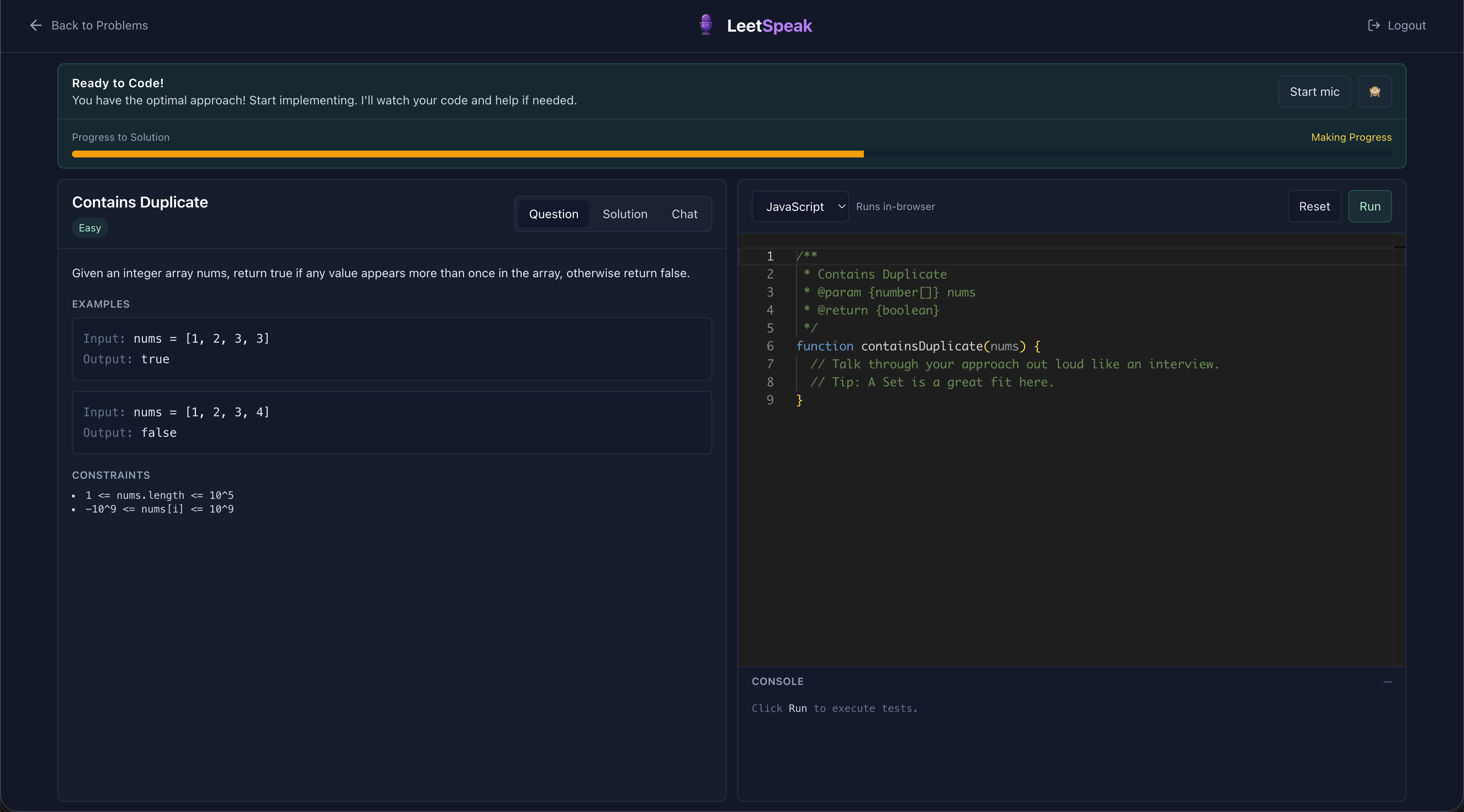Click the Easy difficulty badge

[90, 228]
